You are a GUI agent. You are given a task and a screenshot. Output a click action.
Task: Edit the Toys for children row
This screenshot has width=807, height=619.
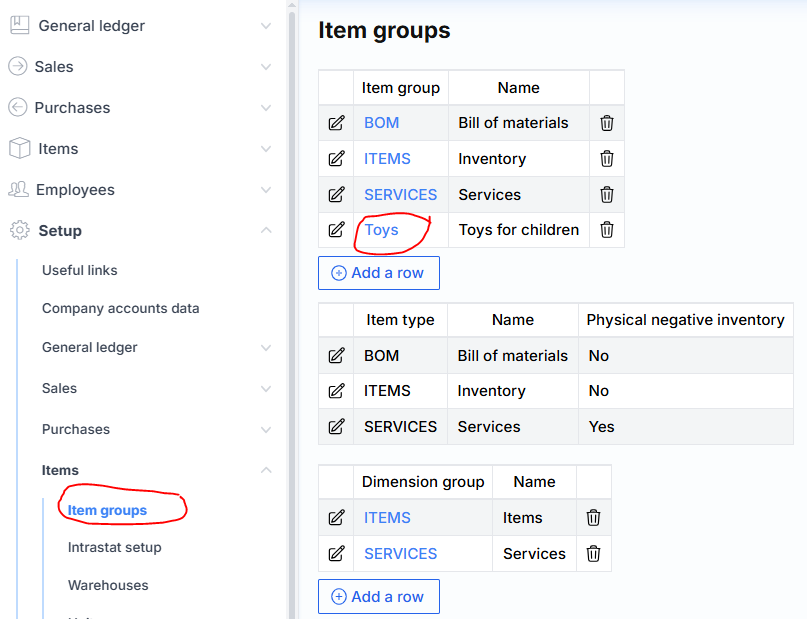pos(336,230)
